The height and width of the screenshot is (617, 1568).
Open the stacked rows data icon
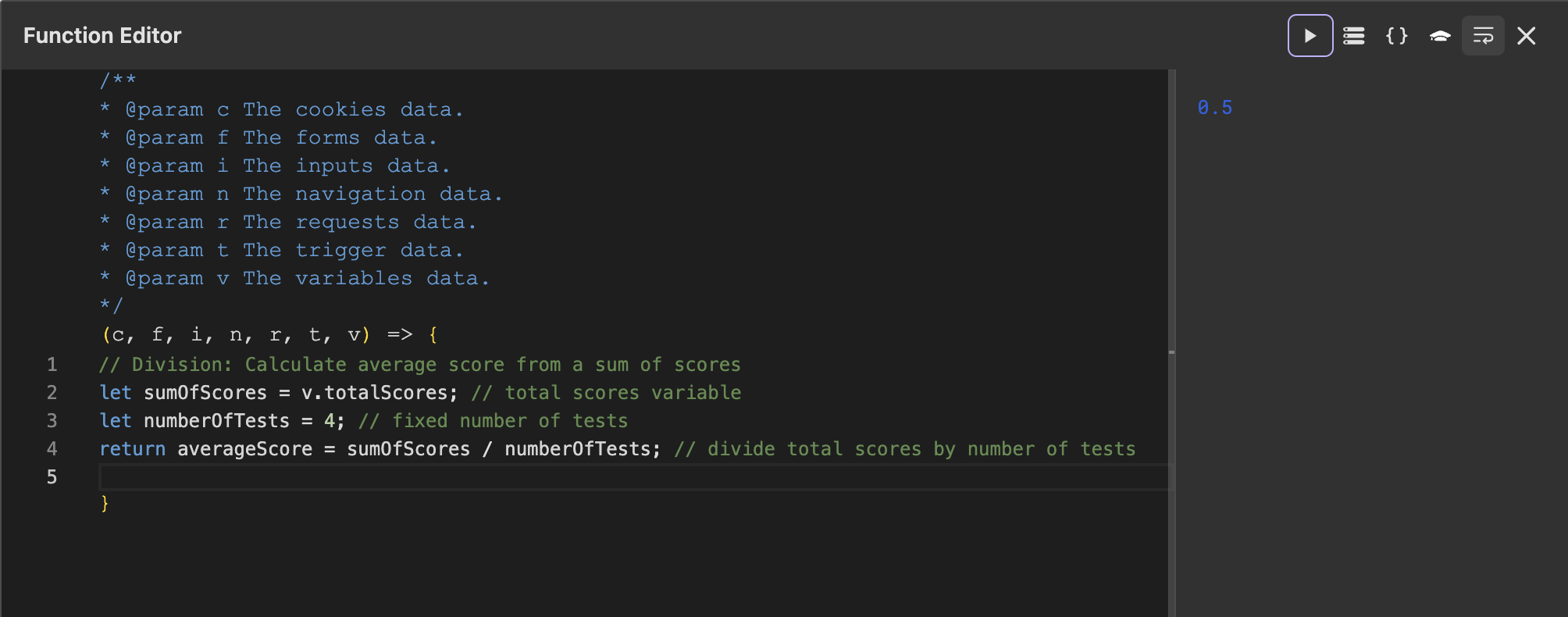click(1354, 36)
